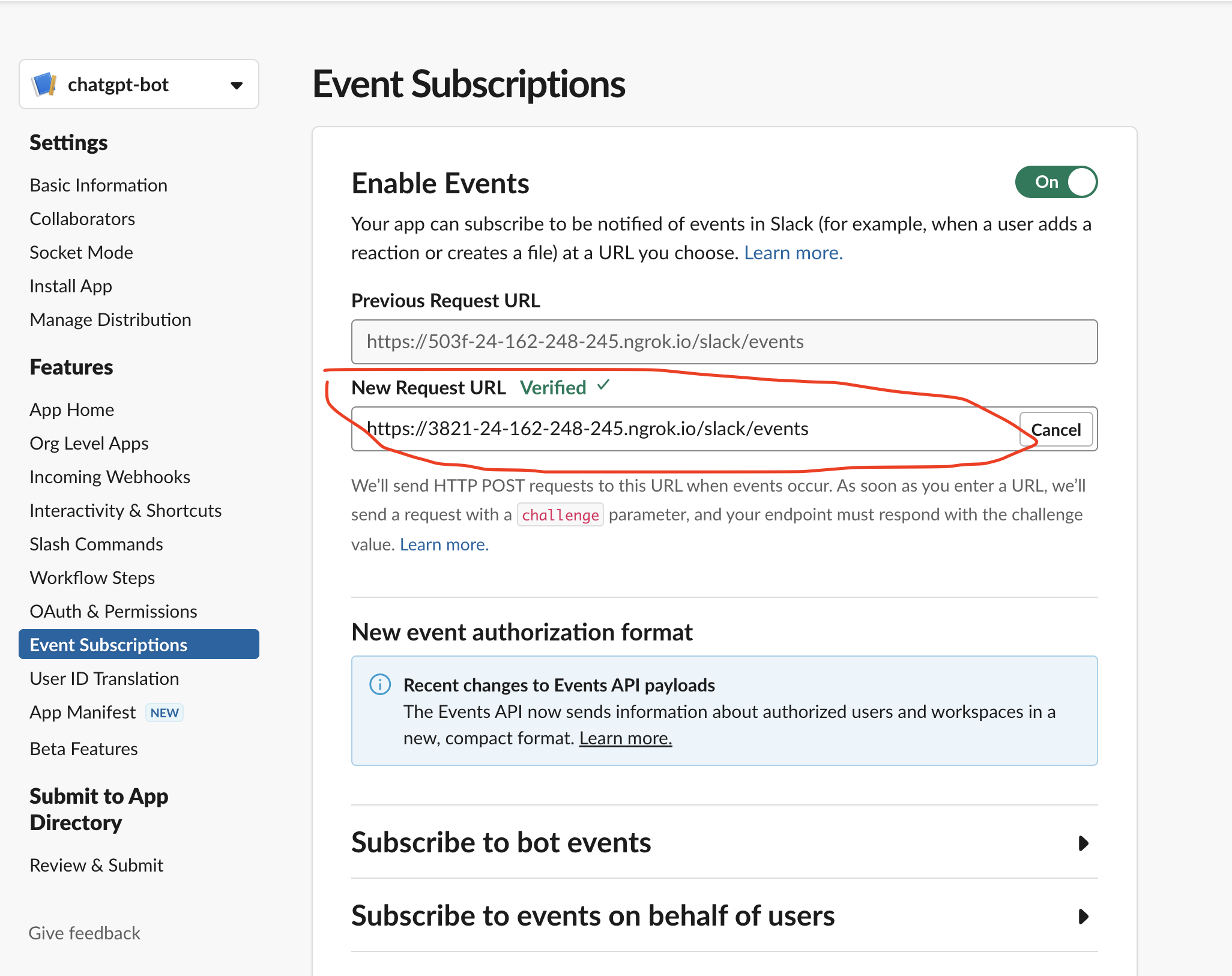This screenshot has height=976, width=1232.
Task: Open Learn more link in Events API payloads notice
Action: 625,738
